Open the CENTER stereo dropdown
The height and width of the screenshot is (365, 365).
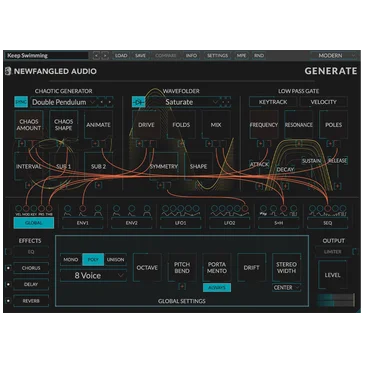click(x=287, y=287)
